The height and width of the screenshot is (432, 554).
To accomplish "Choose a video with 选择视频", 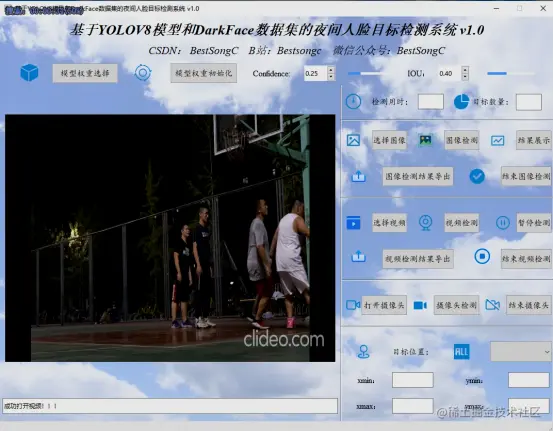I will [389, 223].
